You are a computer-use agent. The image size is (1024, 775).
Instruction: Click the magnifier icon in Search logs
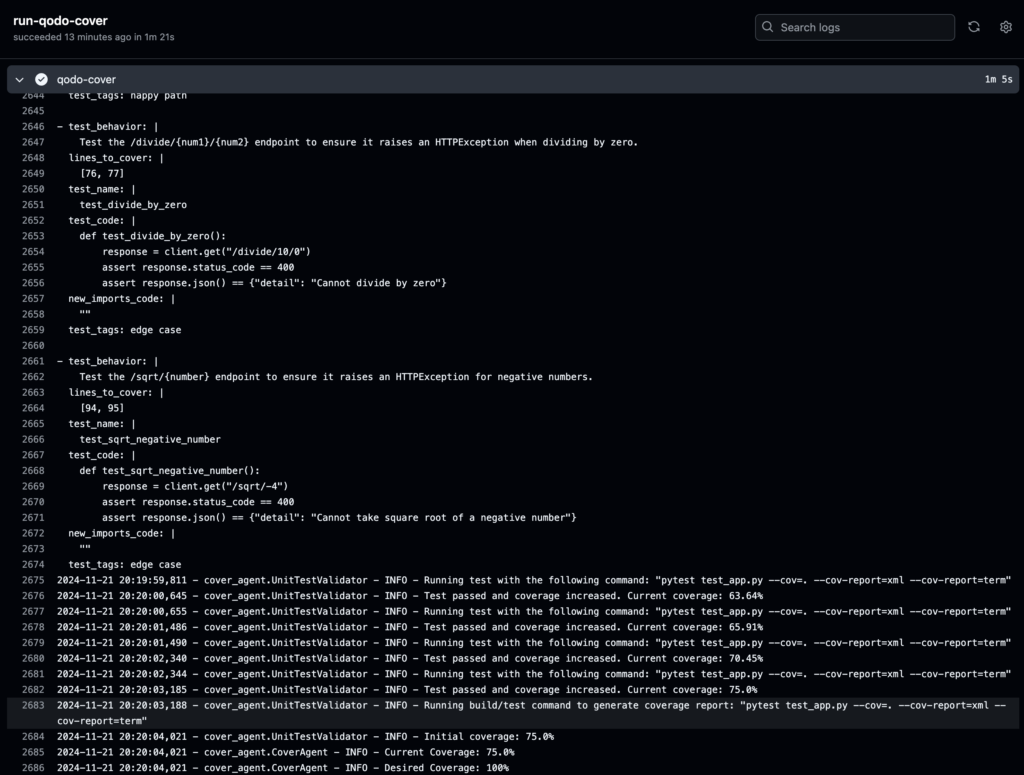coord(767,27)
